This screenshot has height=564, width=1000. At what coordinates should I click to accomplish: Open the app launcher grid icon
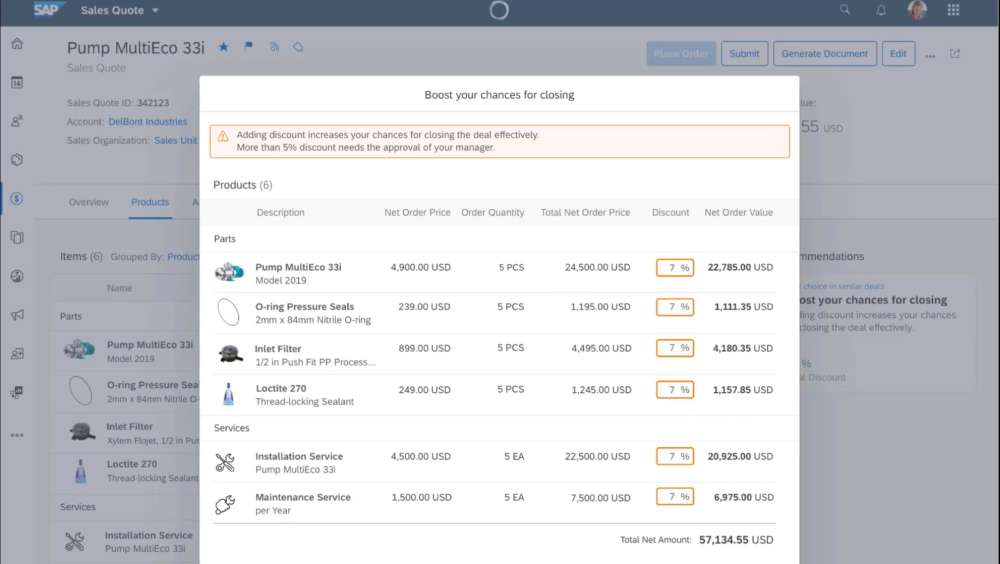click(x=953, y=10)
